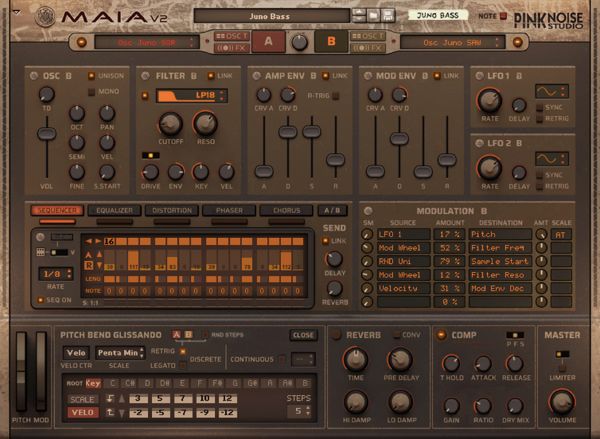Viewport: 600px width, 439px height.
Task: Open the Sample Start modulation destination field
Action: click(x=500, y=261)
